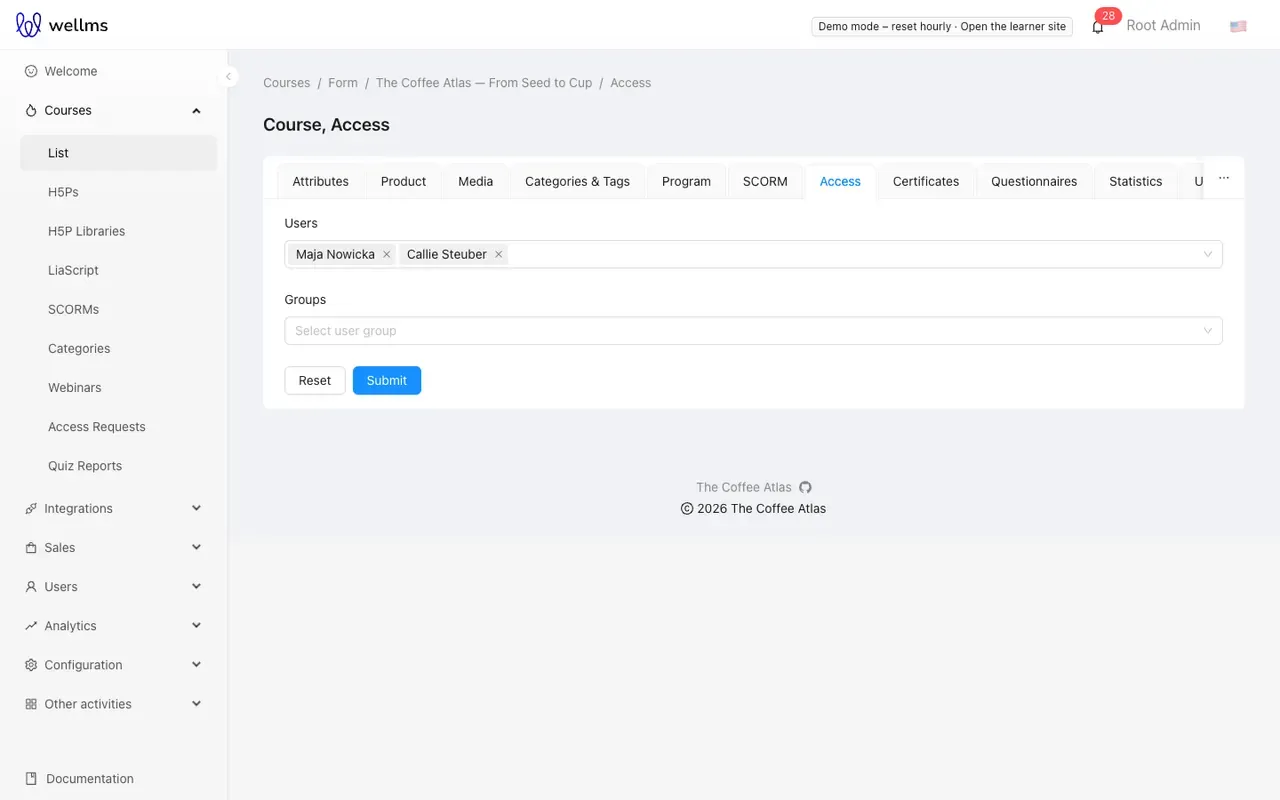Collapse the sidebar with the arrow handle
1280x800 pixels.
click(228, 76)
